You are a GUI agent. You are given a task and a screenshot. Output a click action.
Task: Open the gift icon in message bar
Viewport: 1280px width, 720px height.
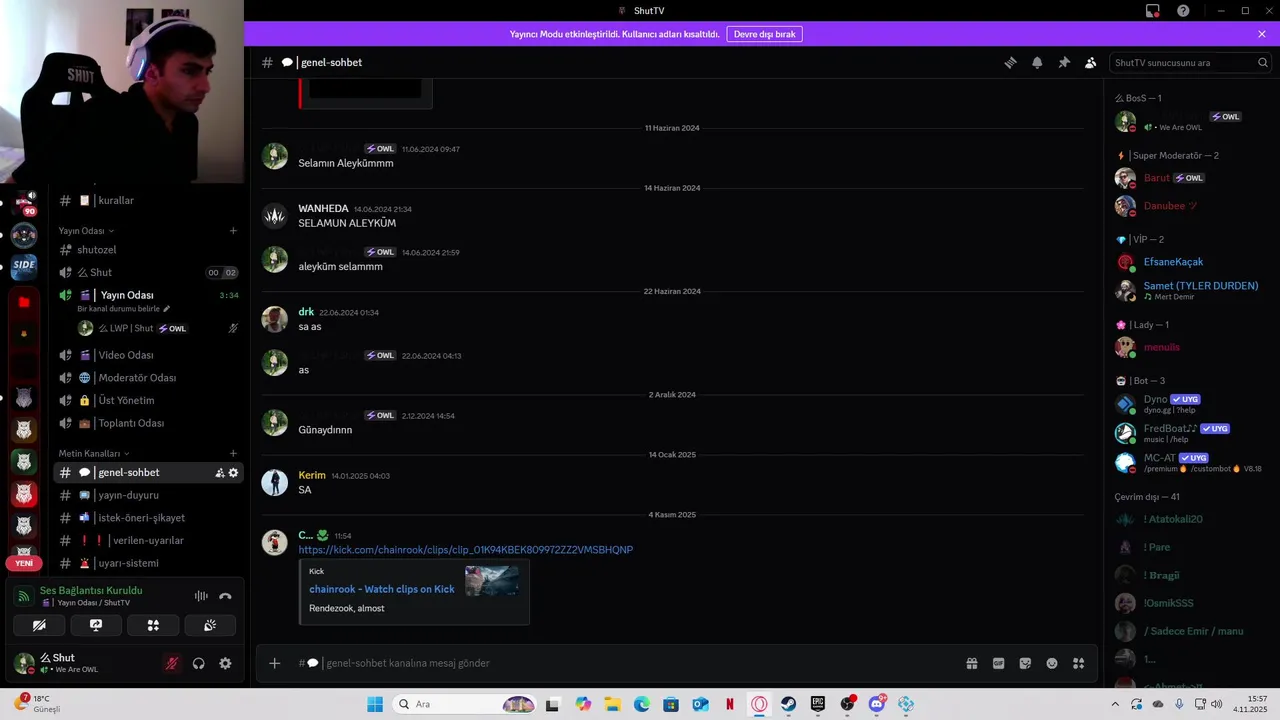point(971,663)
